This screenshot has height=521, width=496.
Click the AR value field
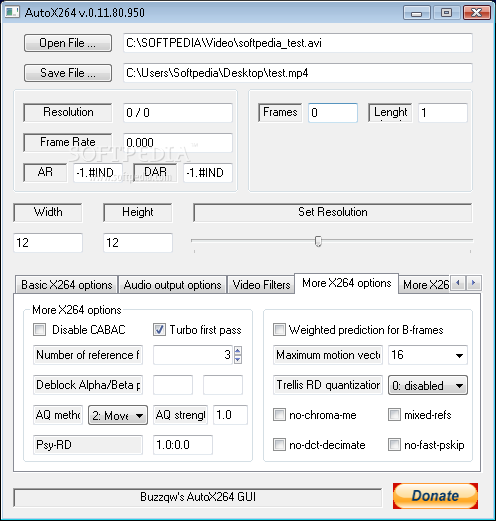point(98,173)
